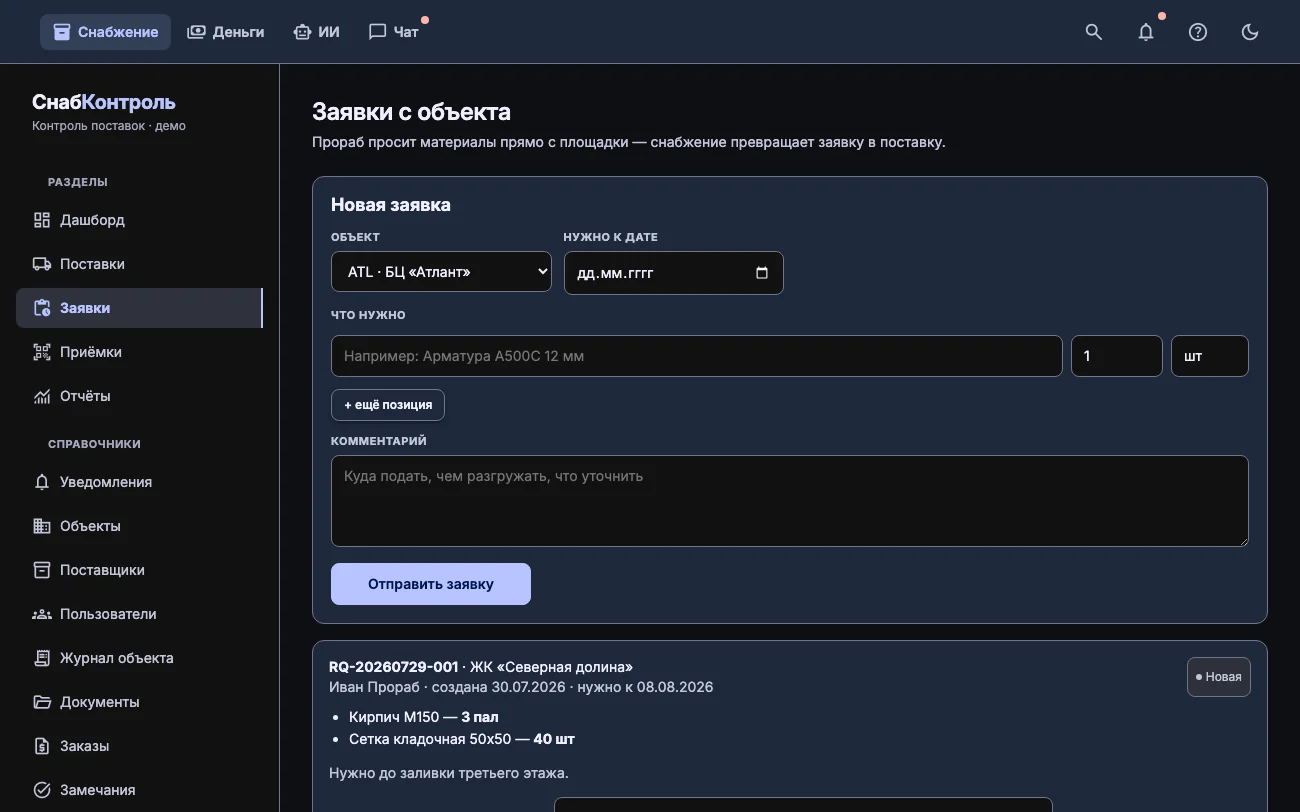The image size is (1300, 812).
Task: Switch to the Деньги tab
Action: (x=226, y=32)
